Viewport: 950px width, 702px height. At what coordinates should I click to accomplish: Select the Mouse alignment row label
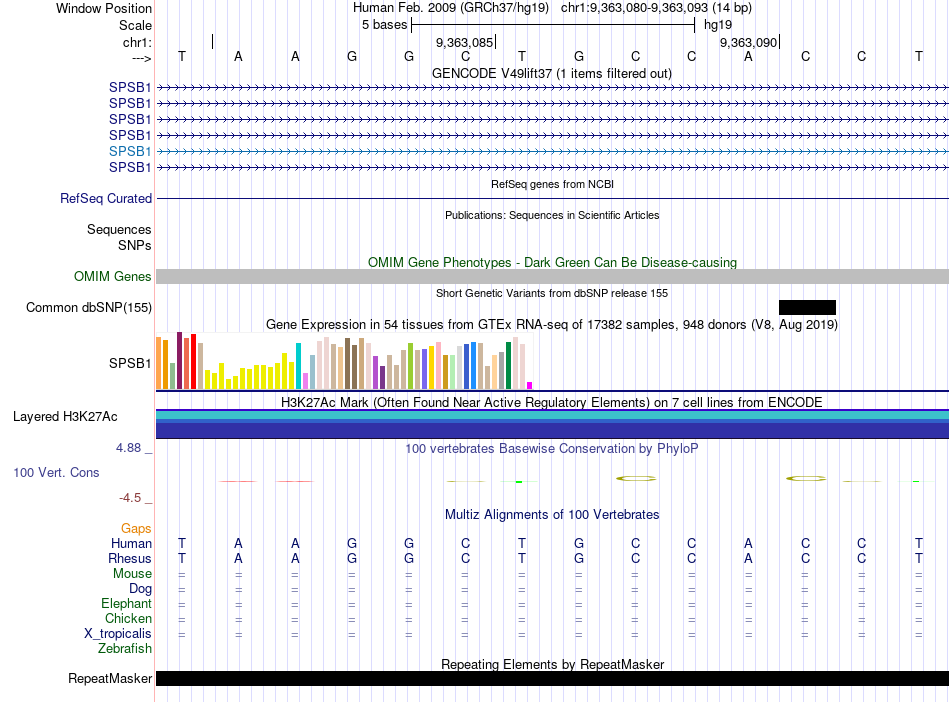[x=132, y=574]
